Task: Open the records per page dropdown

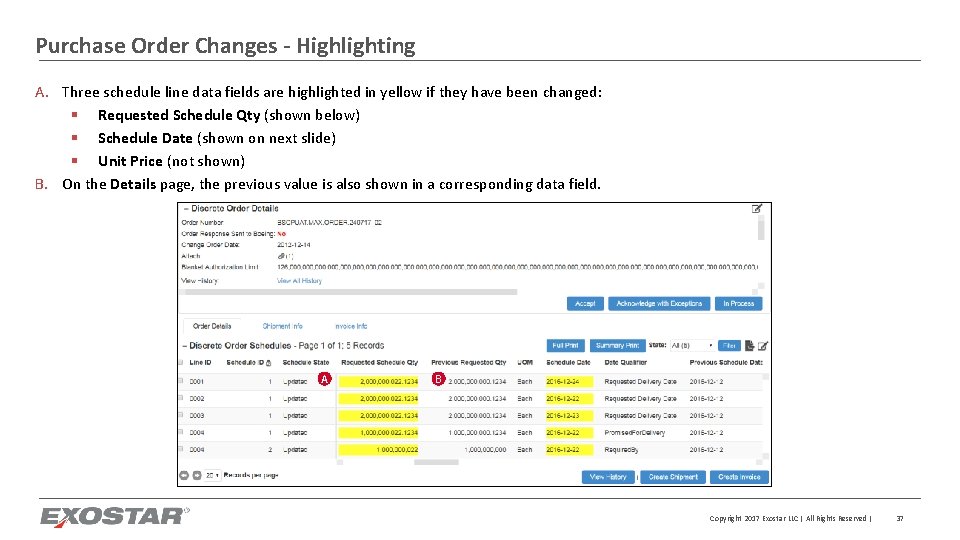Action: click(212, 475)
